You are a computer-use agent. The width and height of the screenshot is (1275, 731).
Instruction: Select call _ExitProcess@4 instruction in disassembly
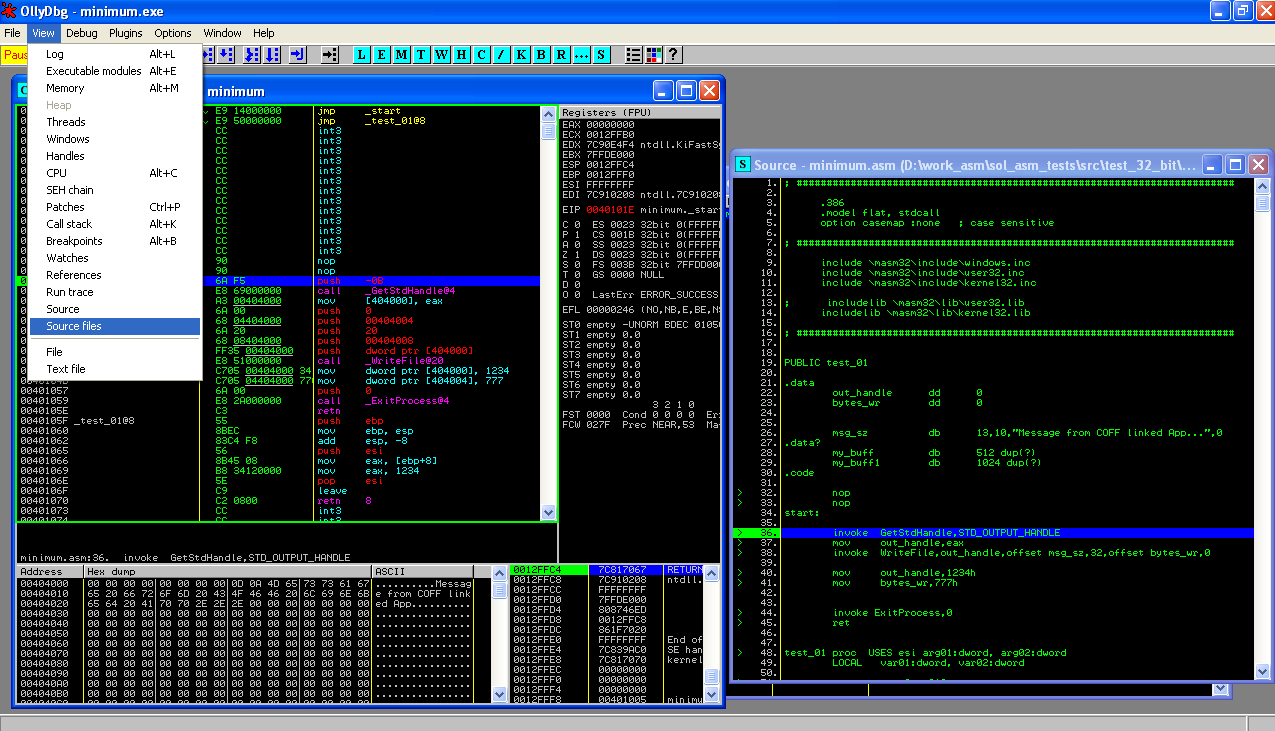(x=383, y=400)
